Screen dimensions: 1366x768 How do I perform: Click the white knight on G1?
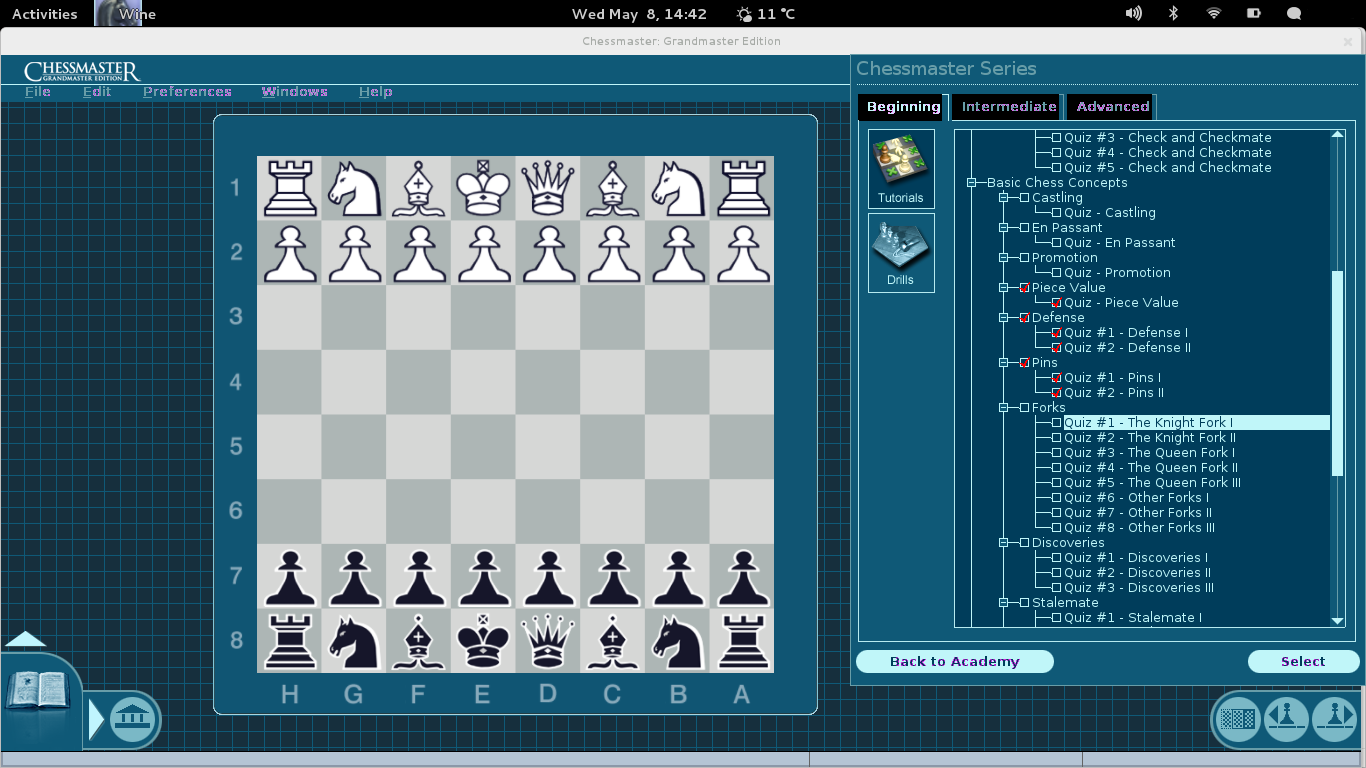[354, 188]
